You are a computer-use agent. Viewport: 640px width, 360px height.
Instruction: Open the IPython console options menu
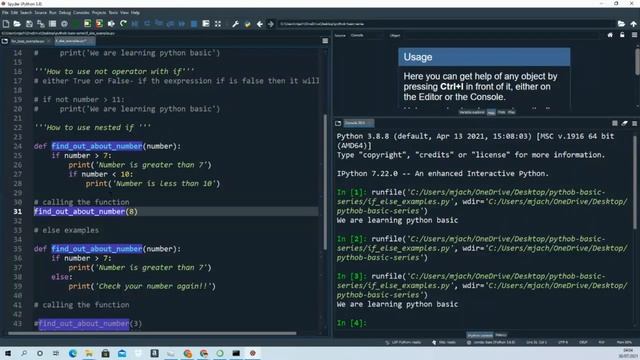tap(634, 123)
